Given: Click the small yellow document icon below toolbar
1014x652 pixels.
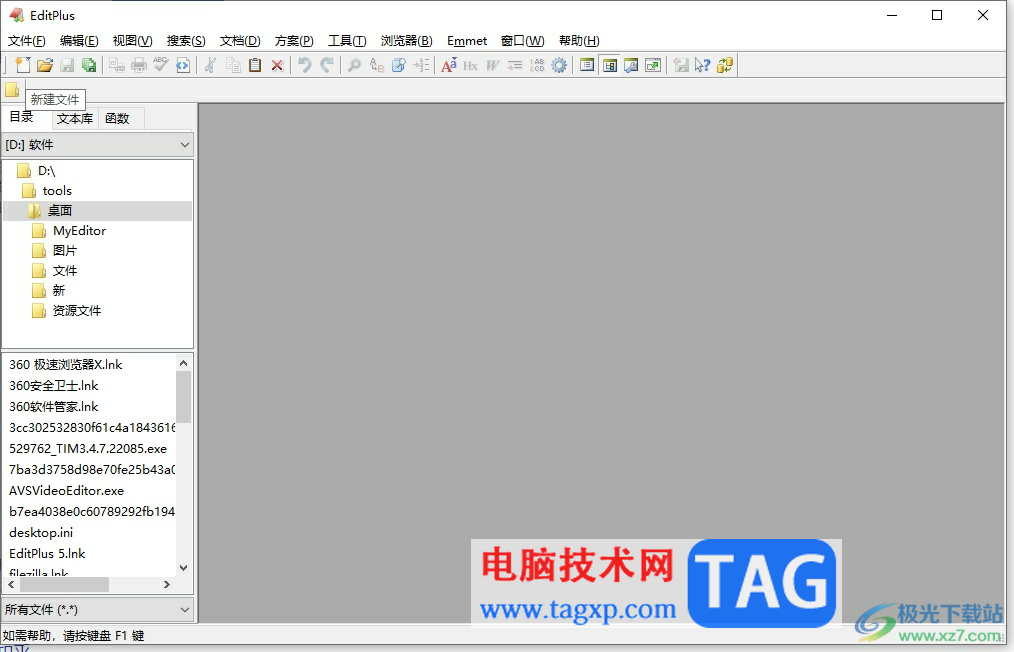Looking at the screenshot, I should point(12,89).
